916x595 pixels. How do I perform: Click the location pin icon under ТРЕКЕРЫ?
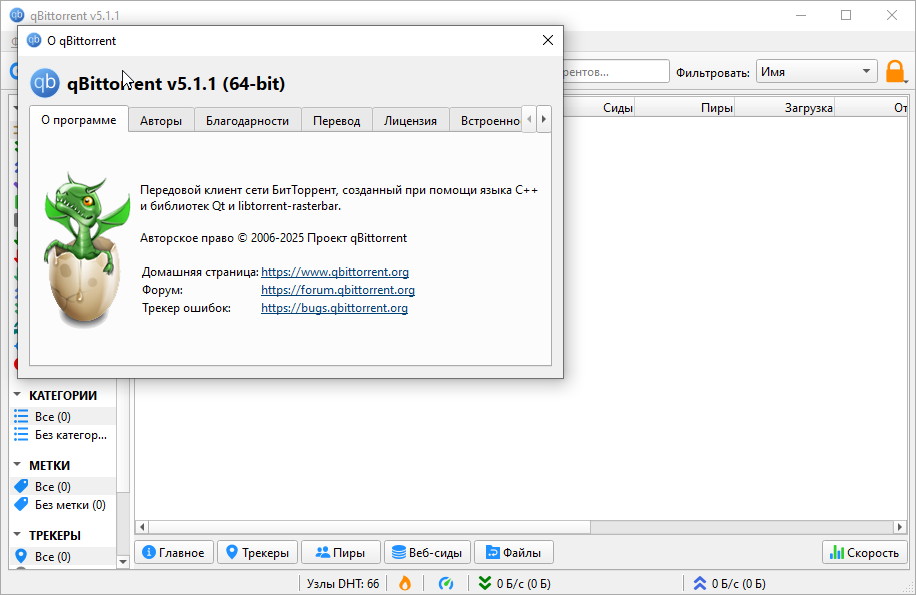tap(21, 556)
